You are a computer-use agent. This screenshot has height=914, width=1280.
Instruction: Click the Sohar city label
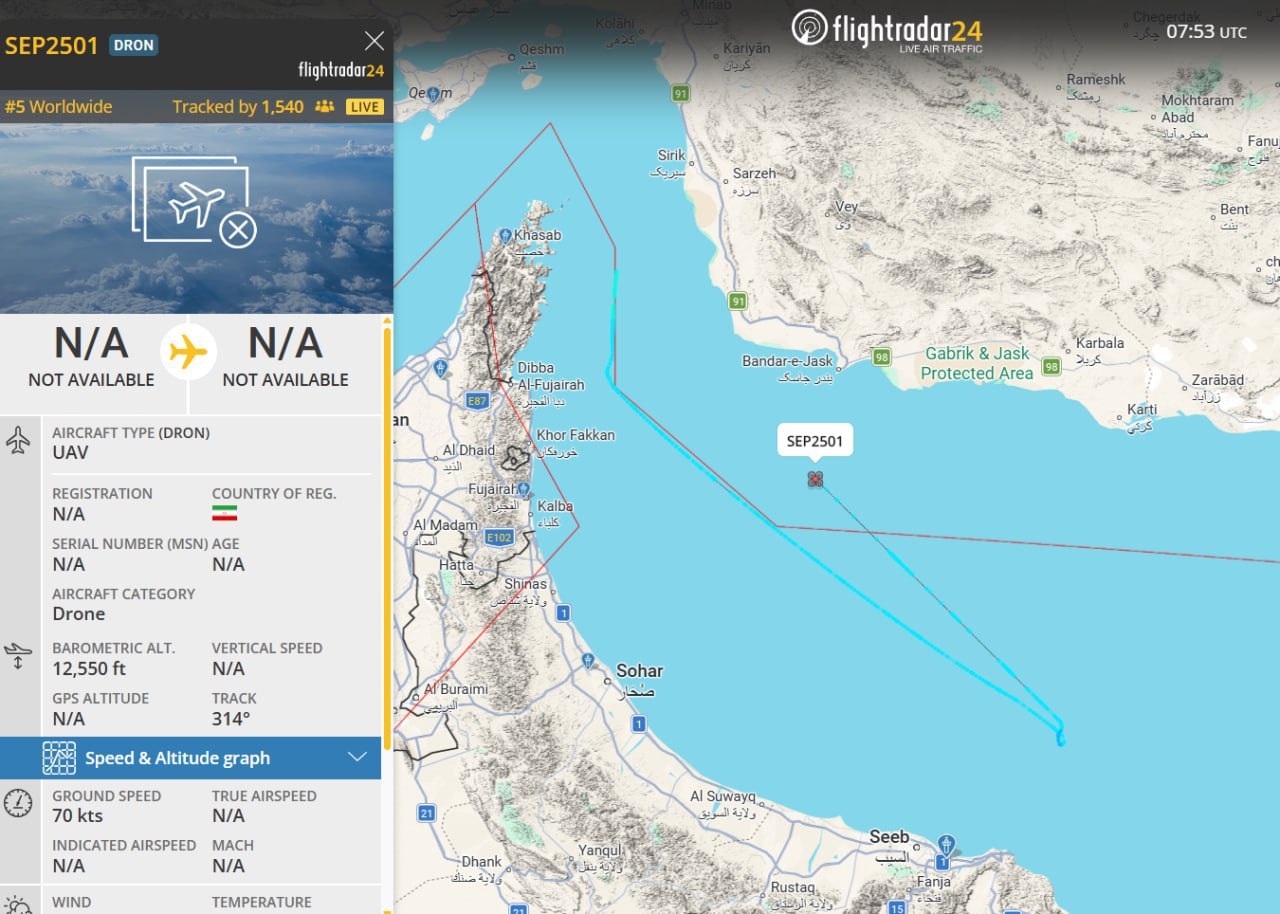tap(639, 671)
